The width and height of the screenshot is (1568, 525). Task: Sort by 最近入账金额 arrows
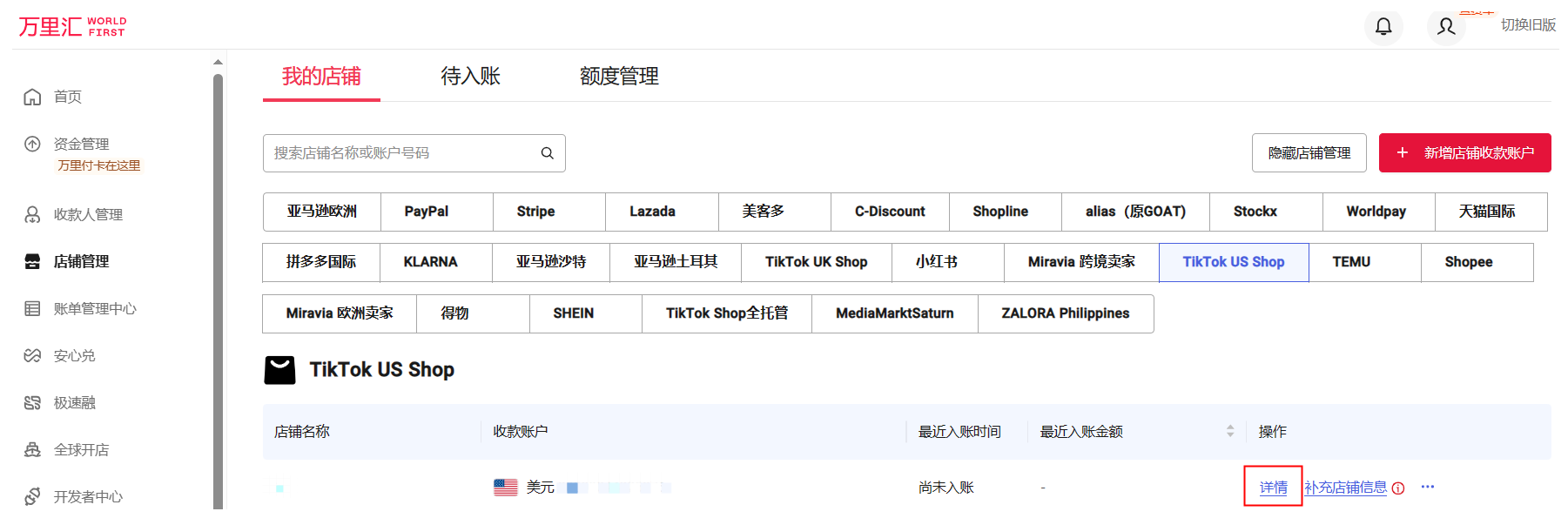(1230, 431)
